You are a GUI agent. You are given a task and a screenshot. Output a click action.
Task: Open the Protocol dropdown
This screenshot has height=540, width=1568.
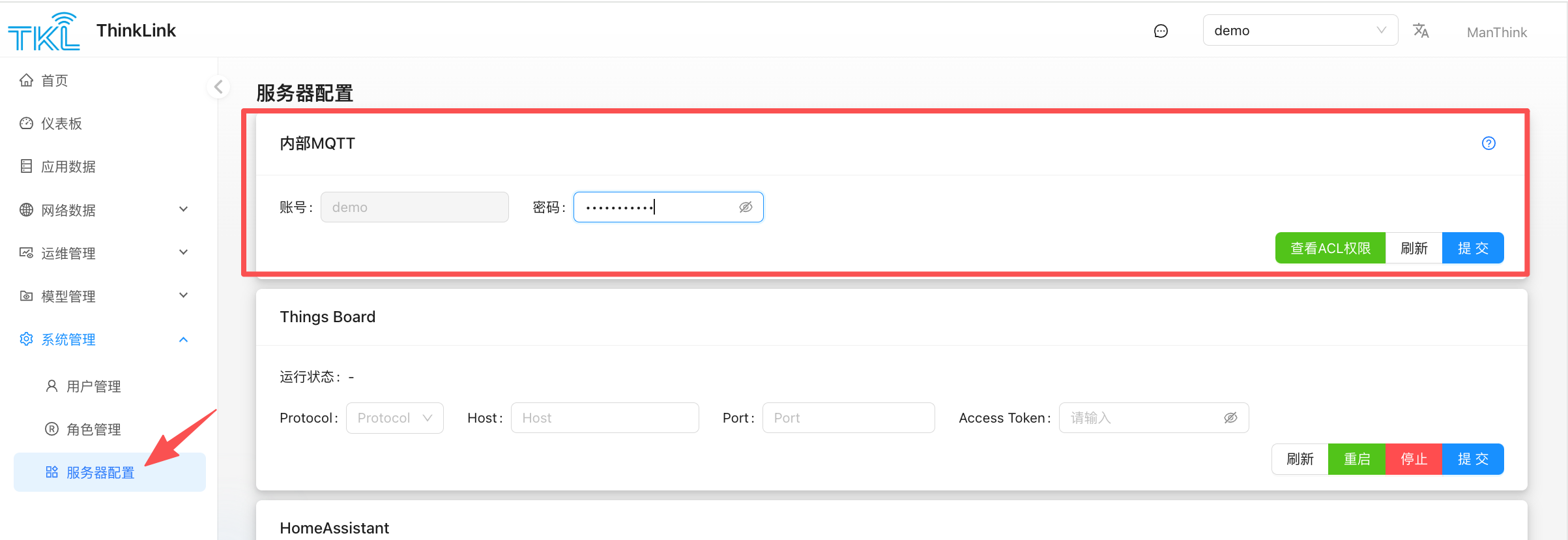click(394, 418)
